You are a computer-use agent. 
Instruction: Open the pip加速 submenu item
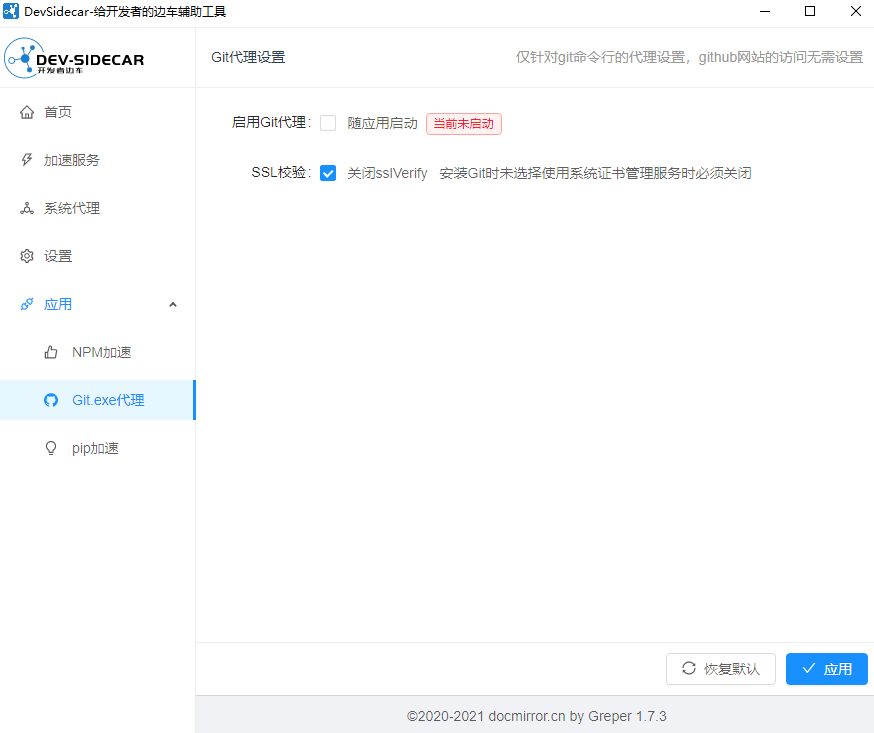pos(98,448)
